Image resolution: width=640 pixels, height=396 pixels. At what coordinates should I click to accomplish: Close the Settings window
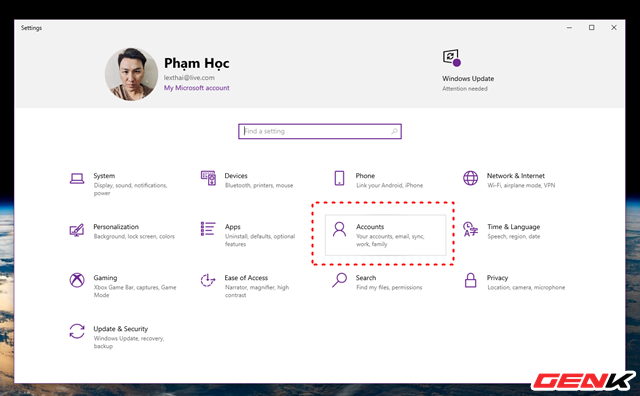[613, 28]
